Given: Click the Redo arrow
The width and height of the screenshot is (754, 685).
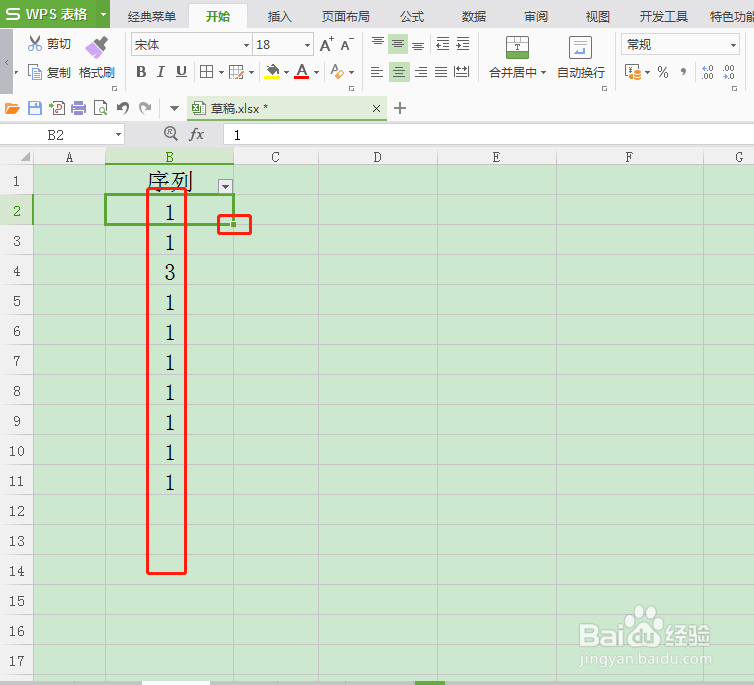Looking at the screenshot, I should [145, 108].
